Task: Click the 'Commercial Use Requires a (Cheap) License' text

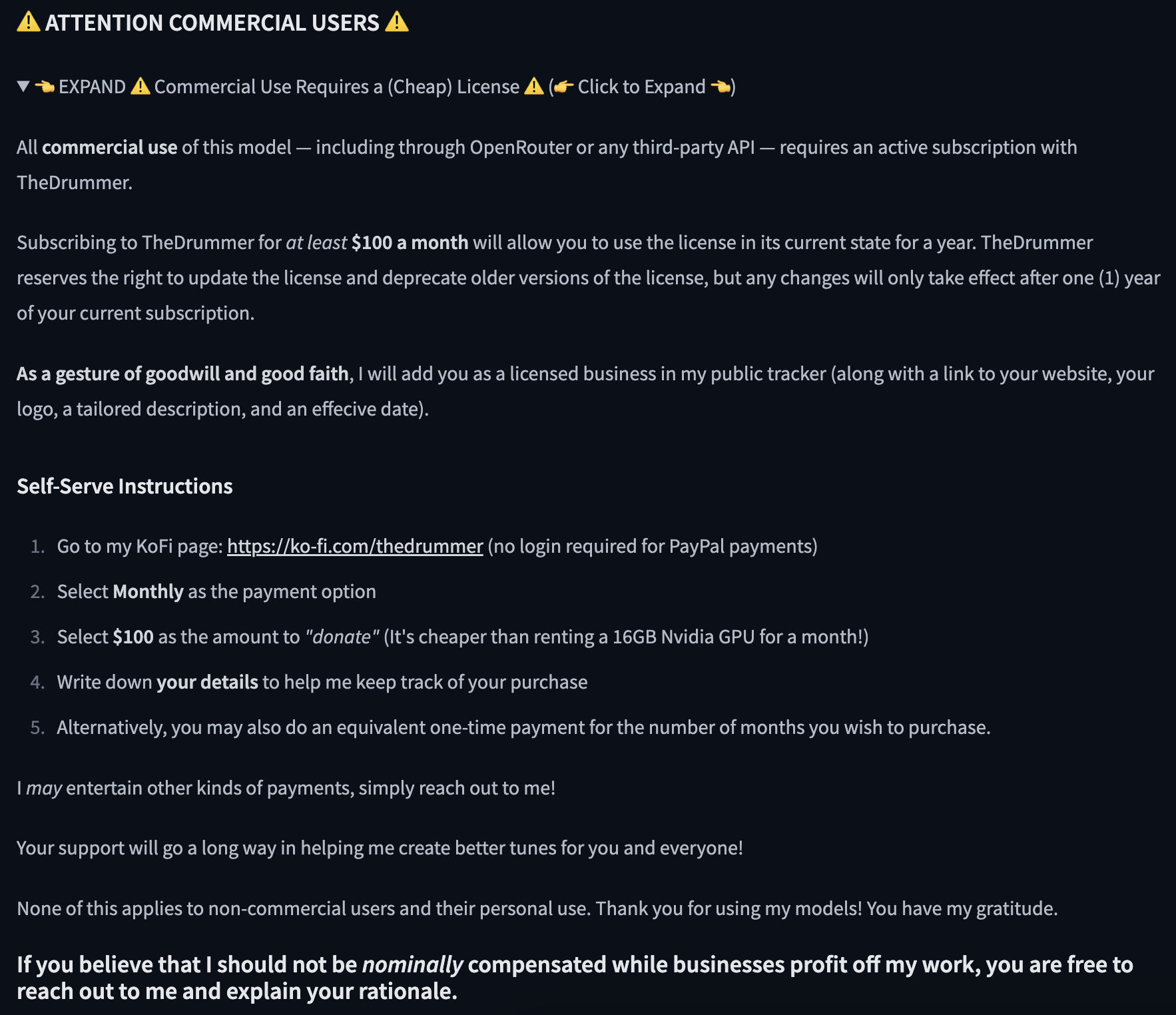Action: click(336, 87)
